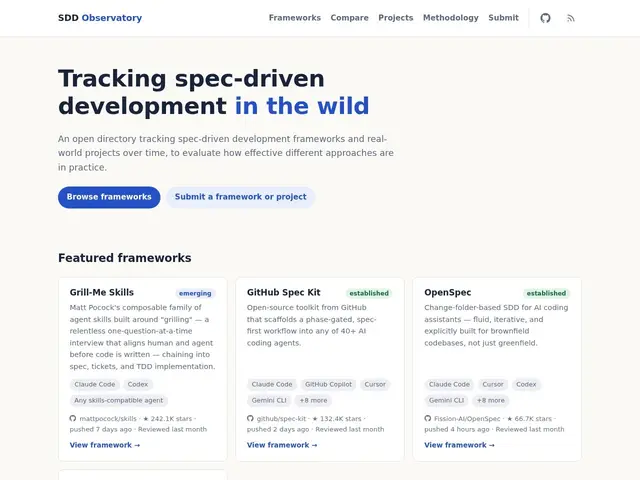Image resolution: width=640 pixels, height=480 pixels.
Task: Click GitHub icon beside github/spec-kit
Action: point(250,418)
